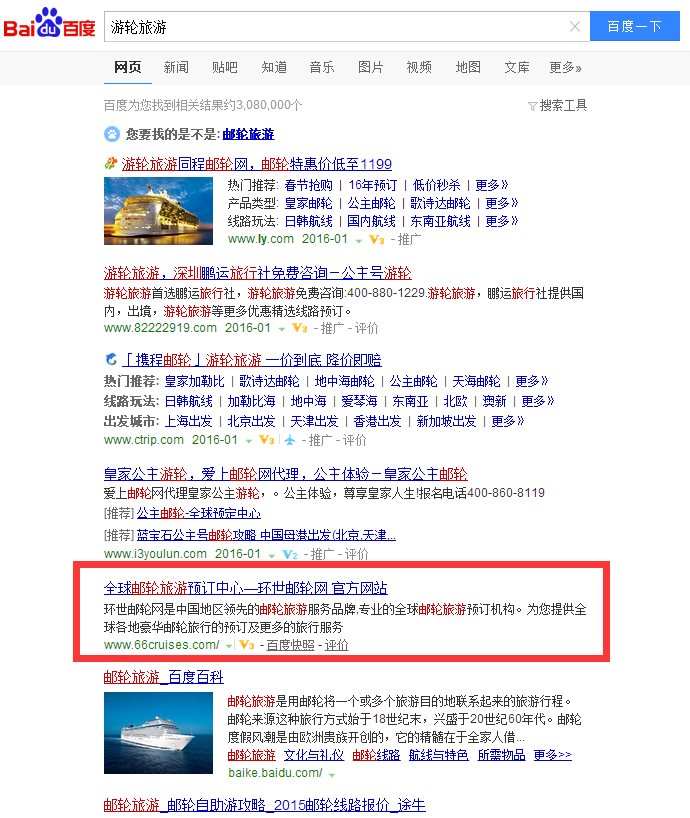Open 国内航线 route link

point(371,221)
